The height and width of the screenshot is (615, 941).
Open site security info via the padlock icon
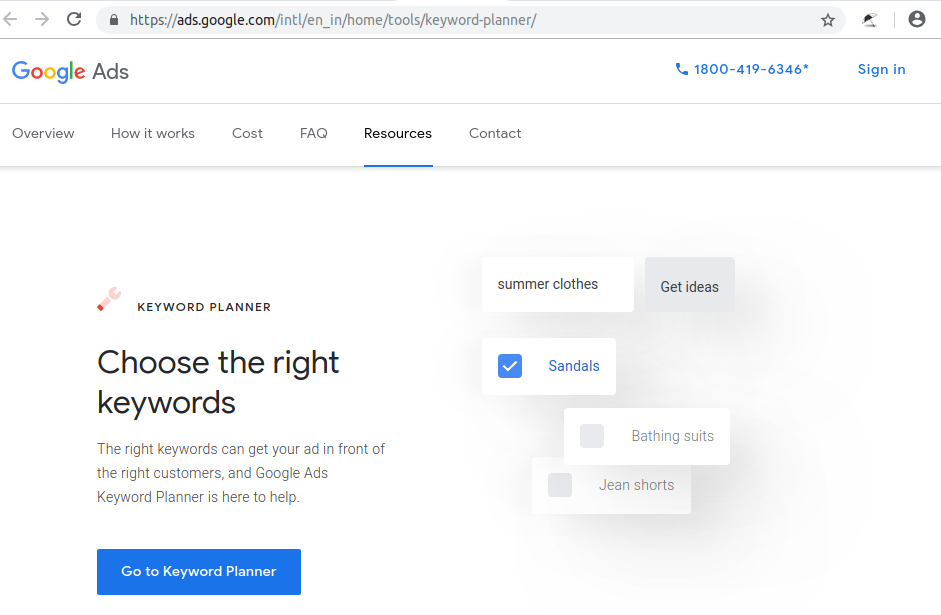coord(113,19)
